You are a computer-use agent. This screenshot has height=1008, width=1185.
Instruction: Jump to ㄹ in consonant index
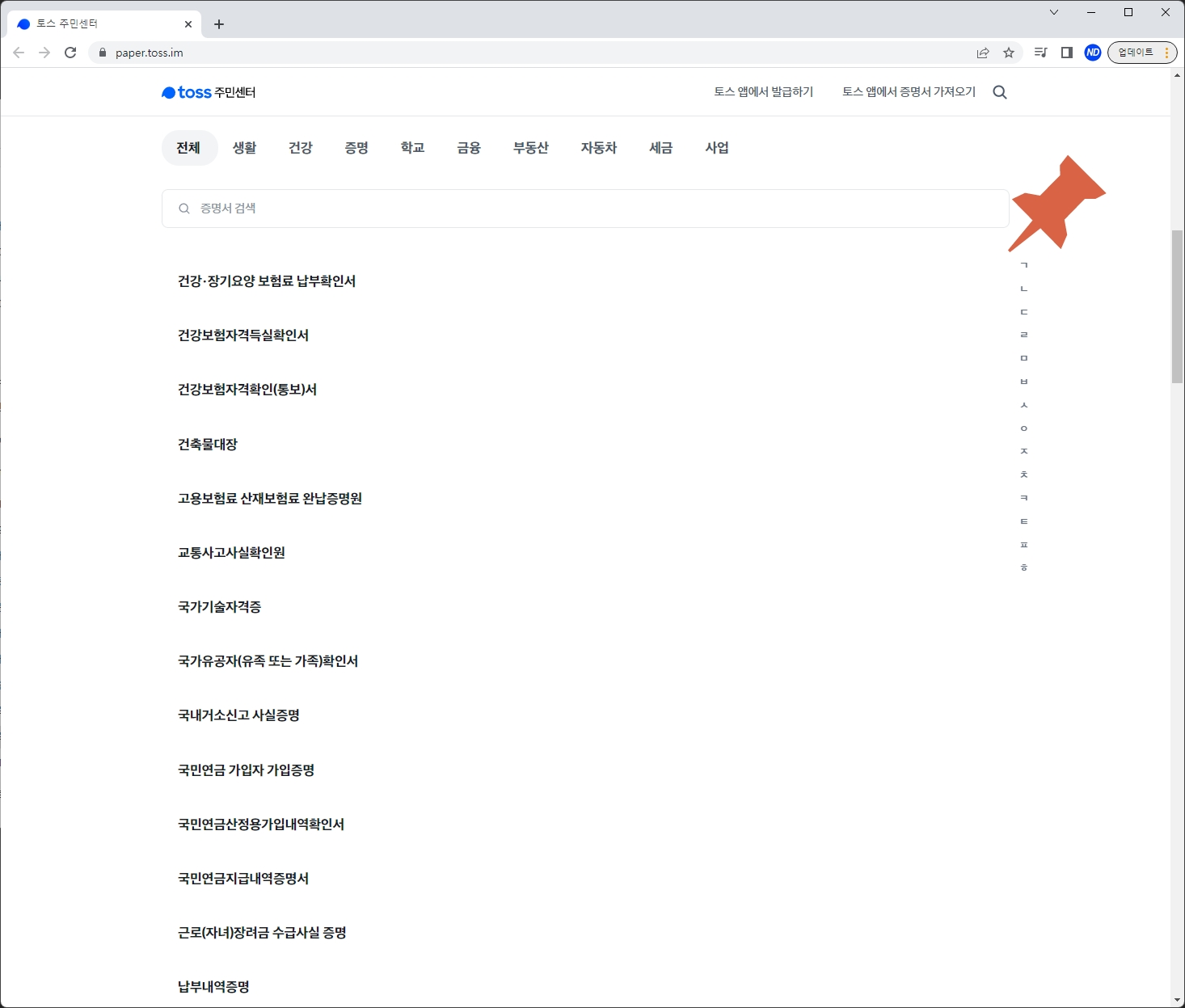coord(1024,335)
